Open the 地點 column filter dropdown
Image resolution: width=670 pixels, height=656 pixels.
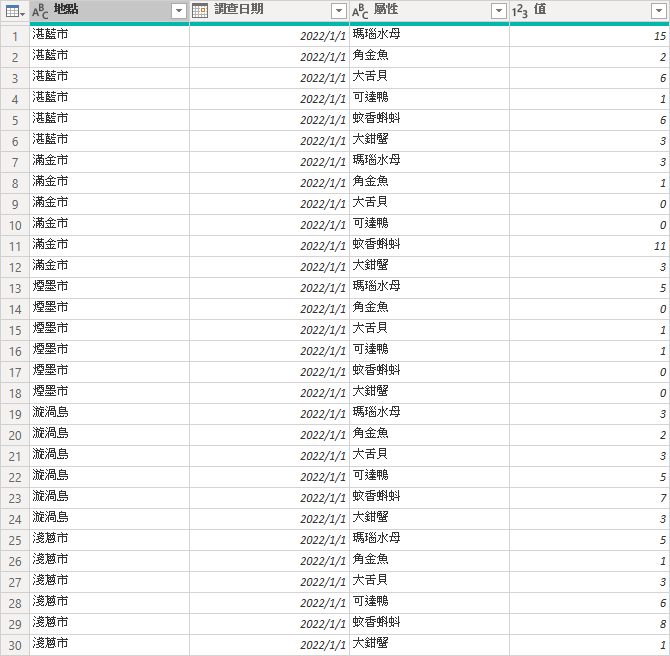179,11
